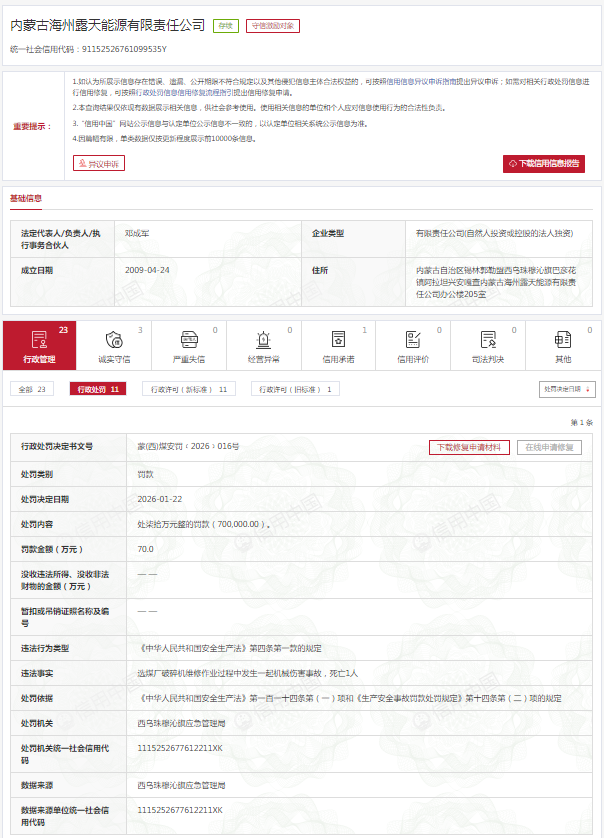Screen dimensions: 604x838
Task: Select the 信用评价 checklist icon
Action: (x=413, y=340)
